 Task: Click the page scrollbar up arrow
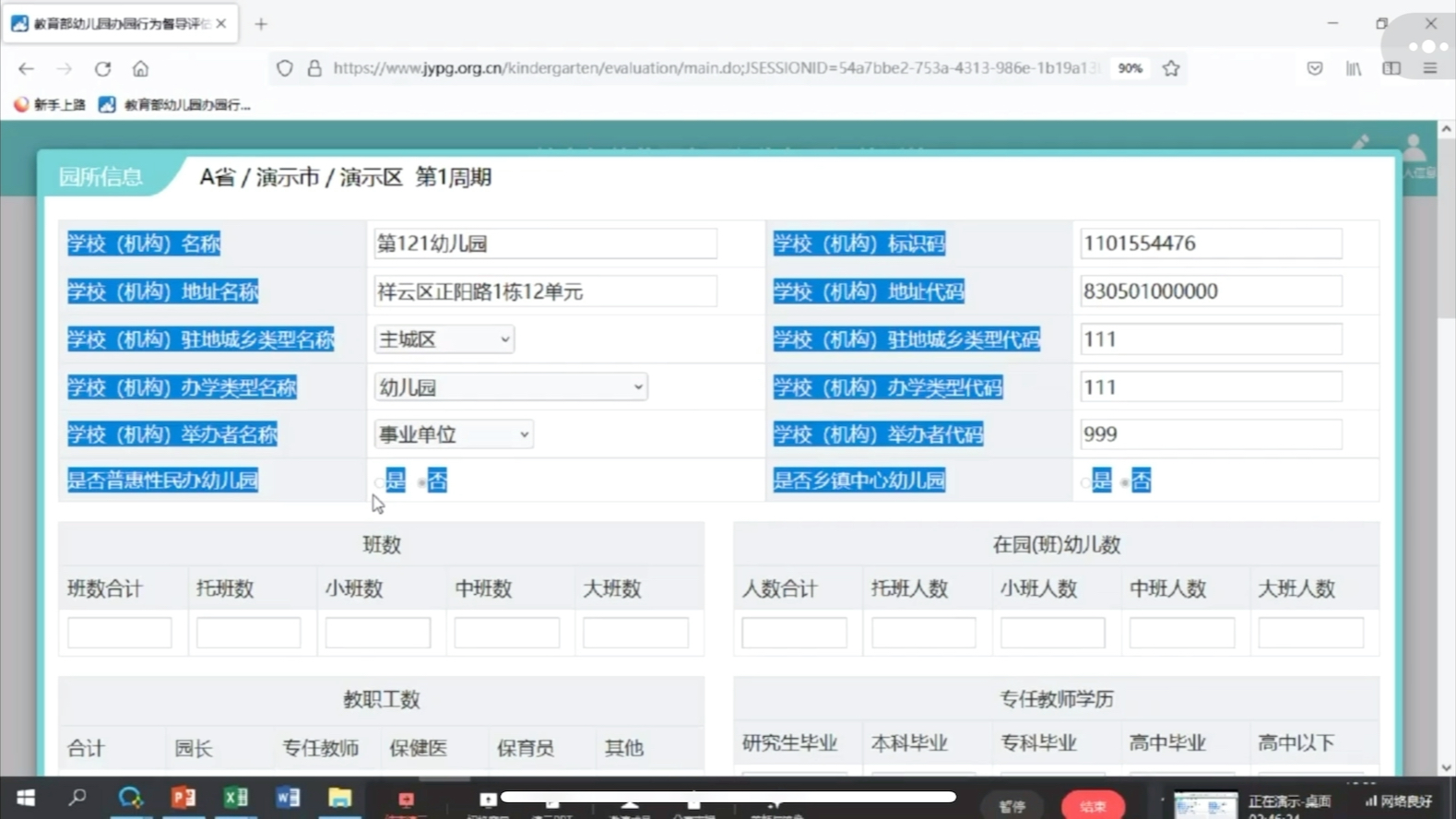1447,129
